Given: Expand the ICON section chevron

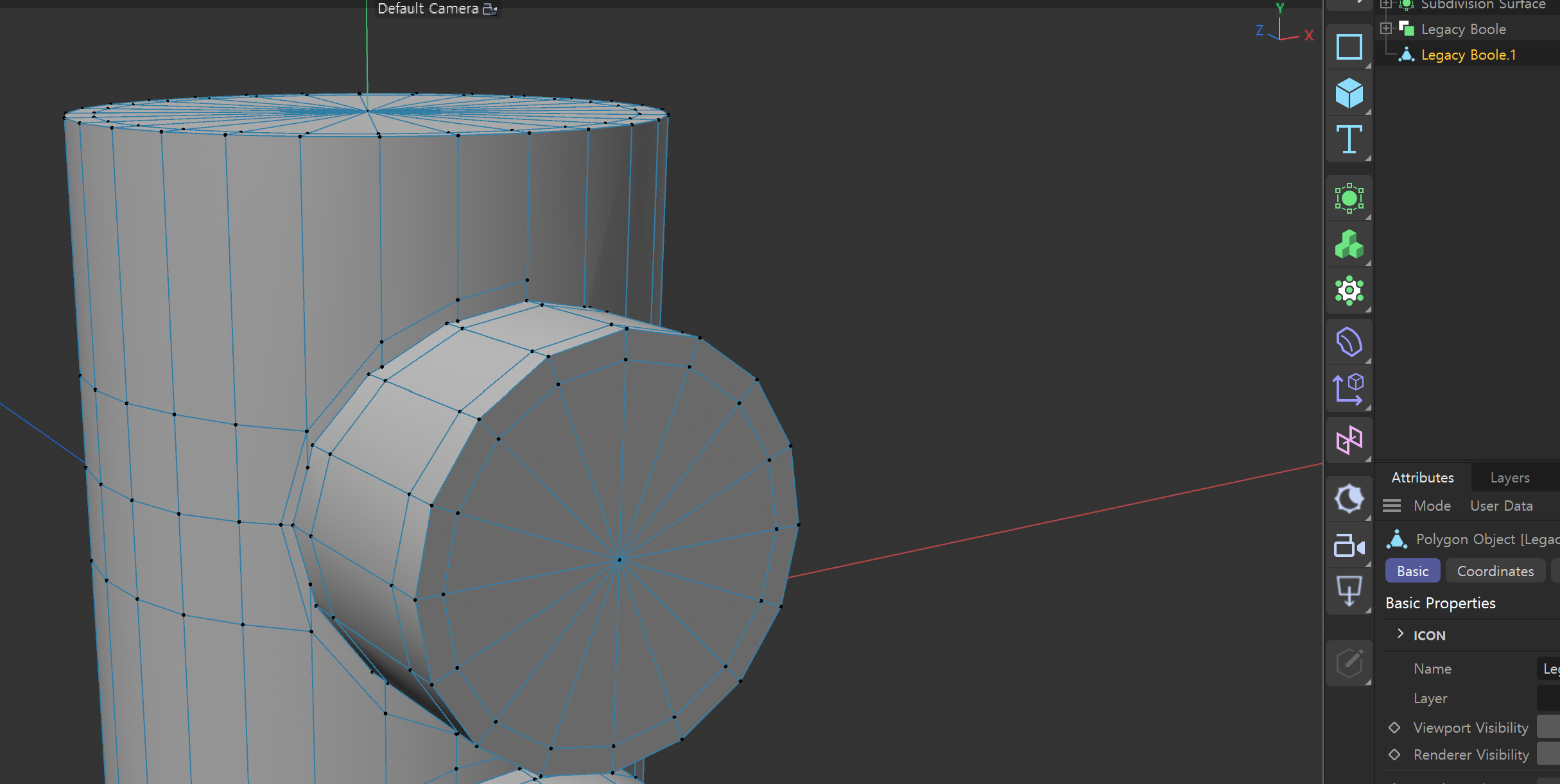Looking at the screenshot, I should coord(1400,634).
